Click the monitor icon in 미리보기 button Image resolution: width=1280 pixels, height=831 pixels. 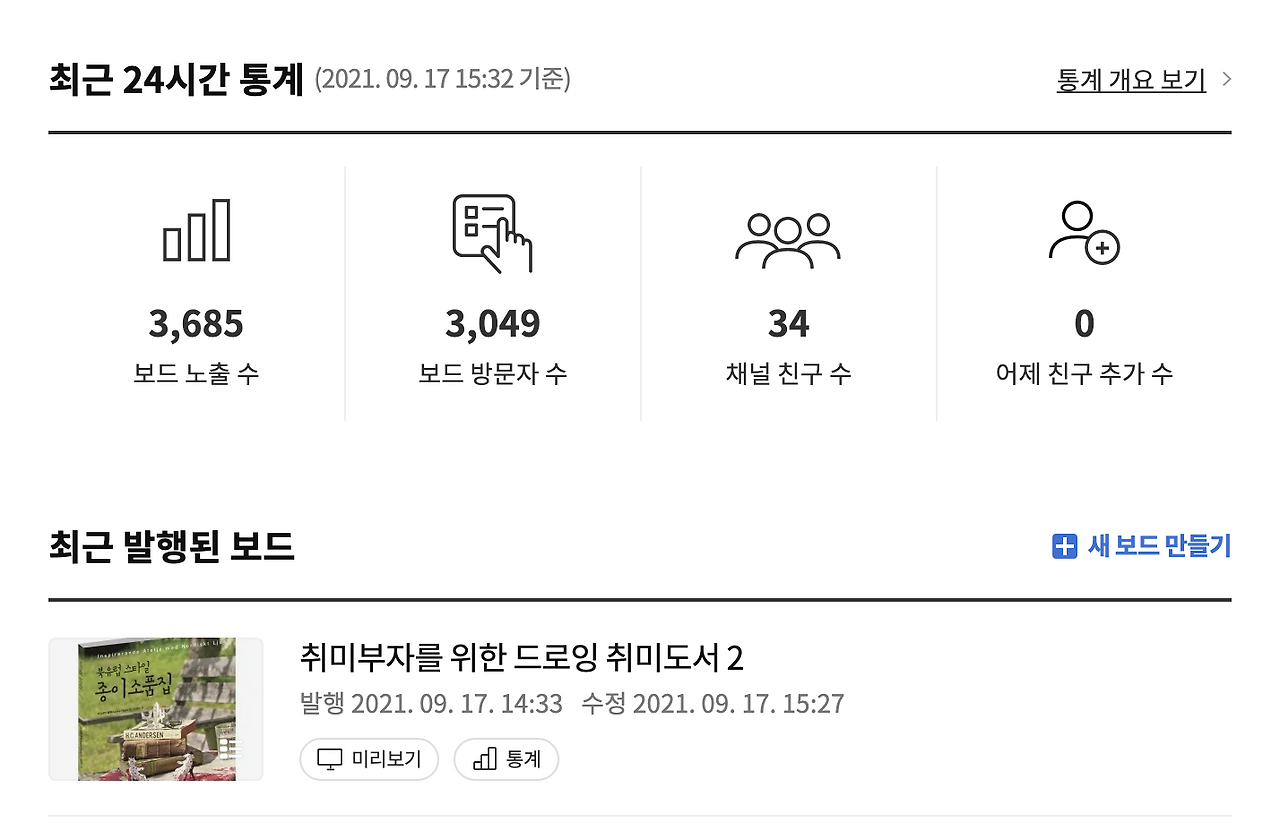coord(329,759)
